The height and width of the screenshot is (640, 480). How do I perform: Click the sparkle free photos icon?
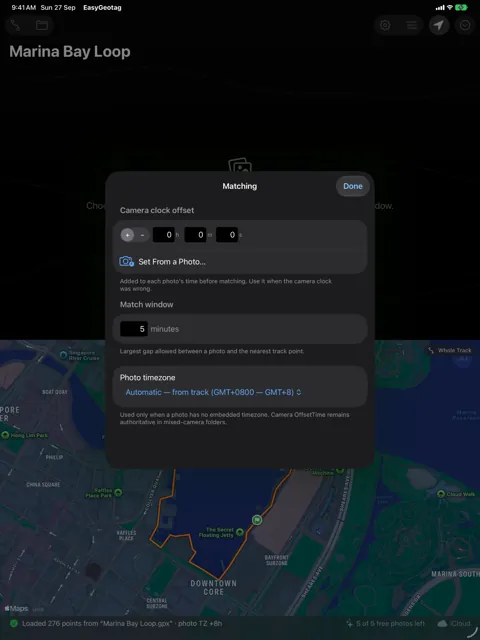click(349, 623)
